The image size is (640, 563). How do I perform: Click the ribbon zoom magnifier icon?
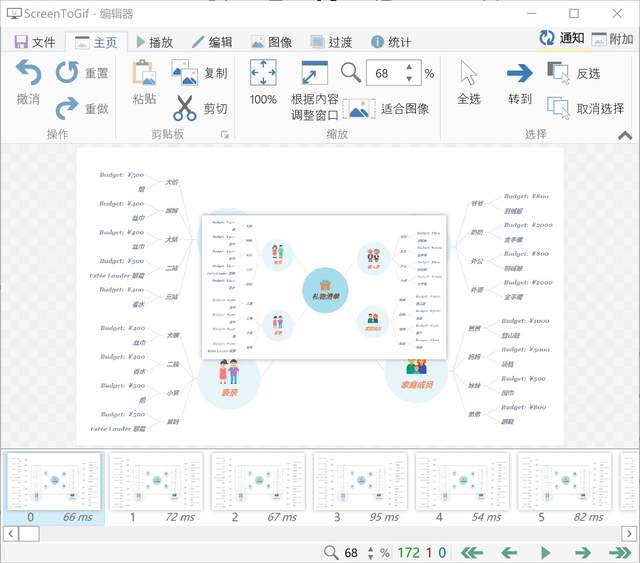coord(351,73)
